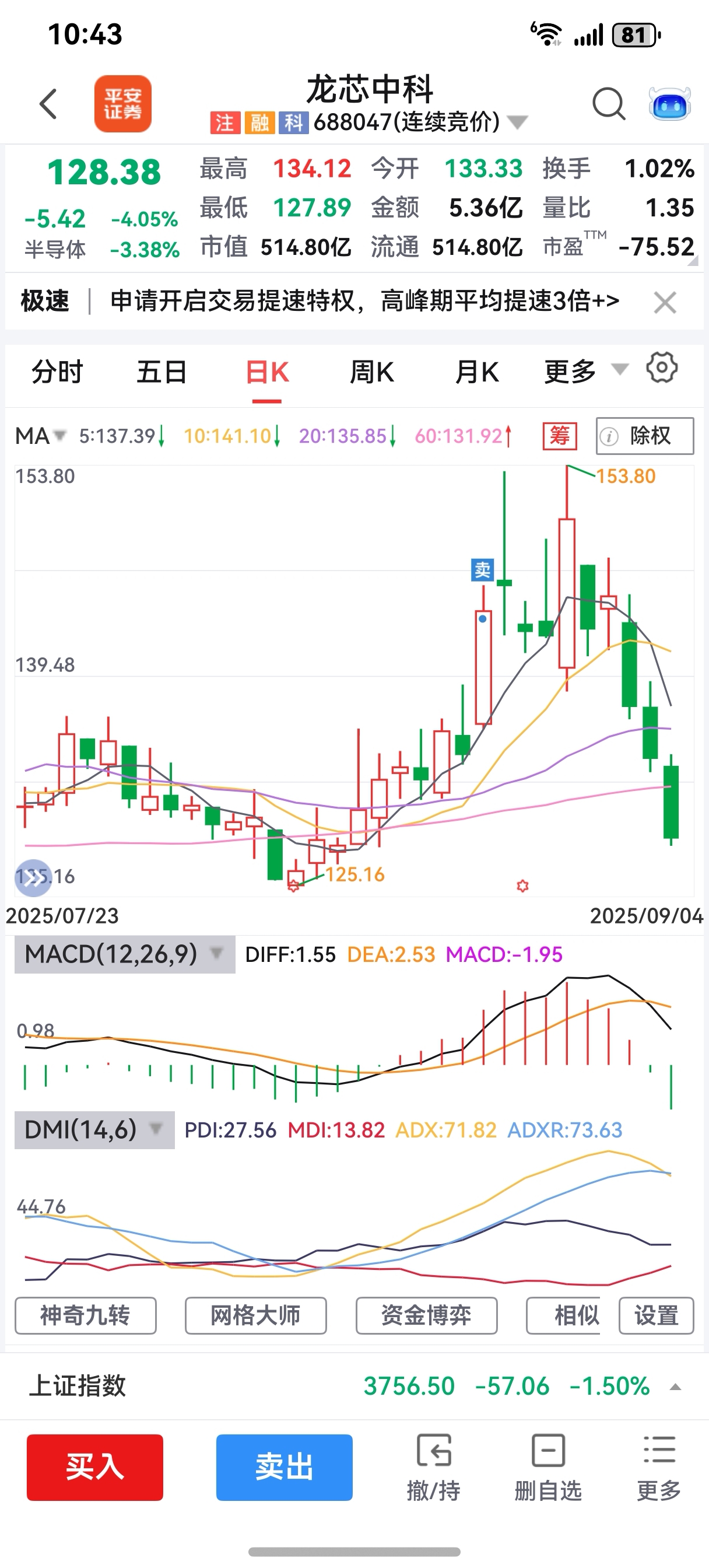Viewport: 709px width, 1568px height.
Task: Open 相似 button
Action: [x=564, y=1315]
